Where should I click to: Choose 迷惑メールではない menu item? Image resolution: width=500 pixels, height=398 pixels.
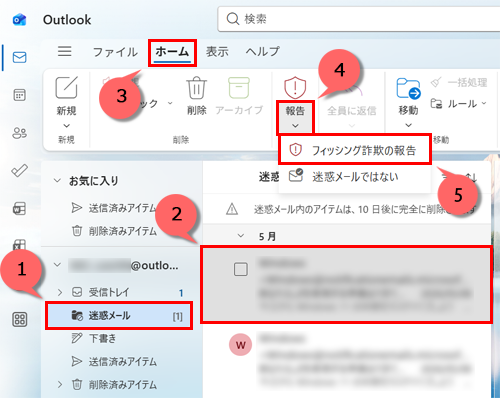pyautogui.click(x=355, y=176)
